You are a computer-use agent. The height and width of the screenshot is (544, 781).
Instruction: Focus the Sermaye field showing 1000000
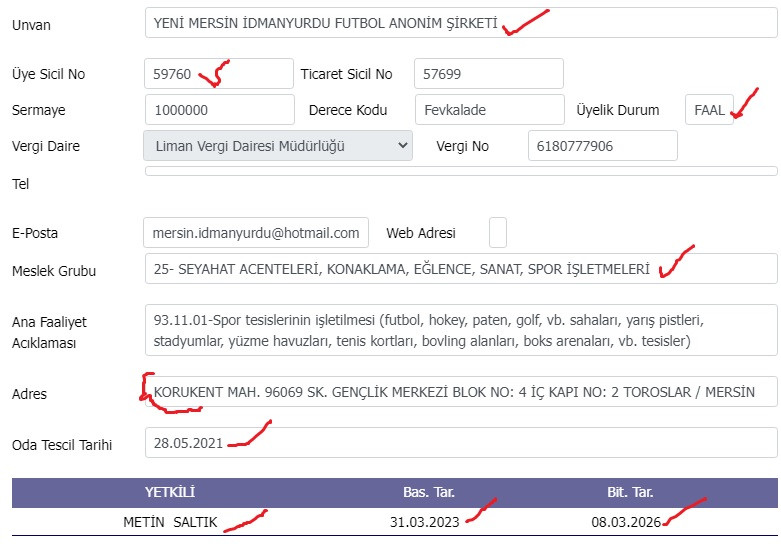(x=220, y=110)
